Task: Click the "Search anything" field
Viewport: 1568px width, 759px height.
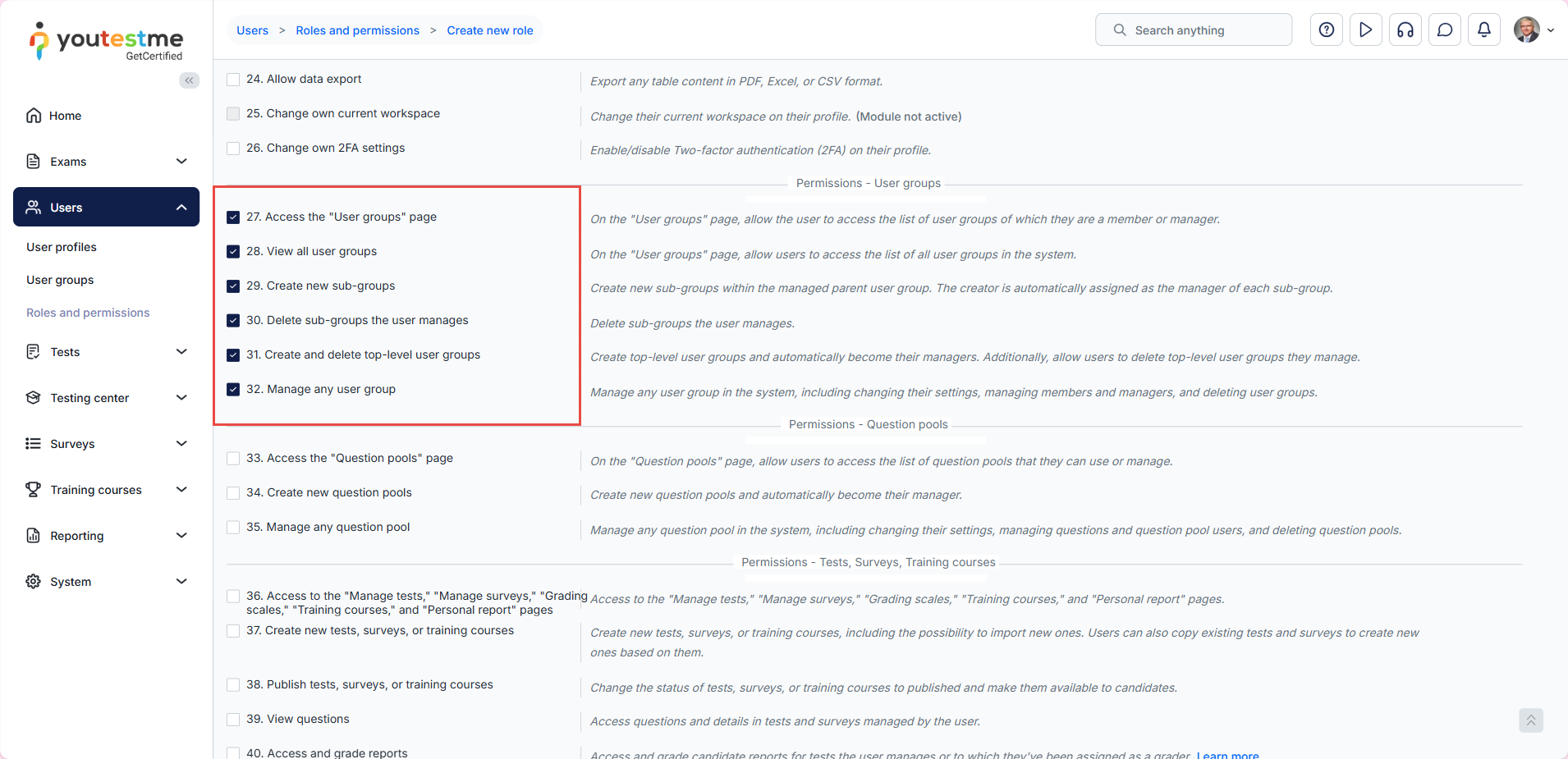Action: click(1193, 30)
